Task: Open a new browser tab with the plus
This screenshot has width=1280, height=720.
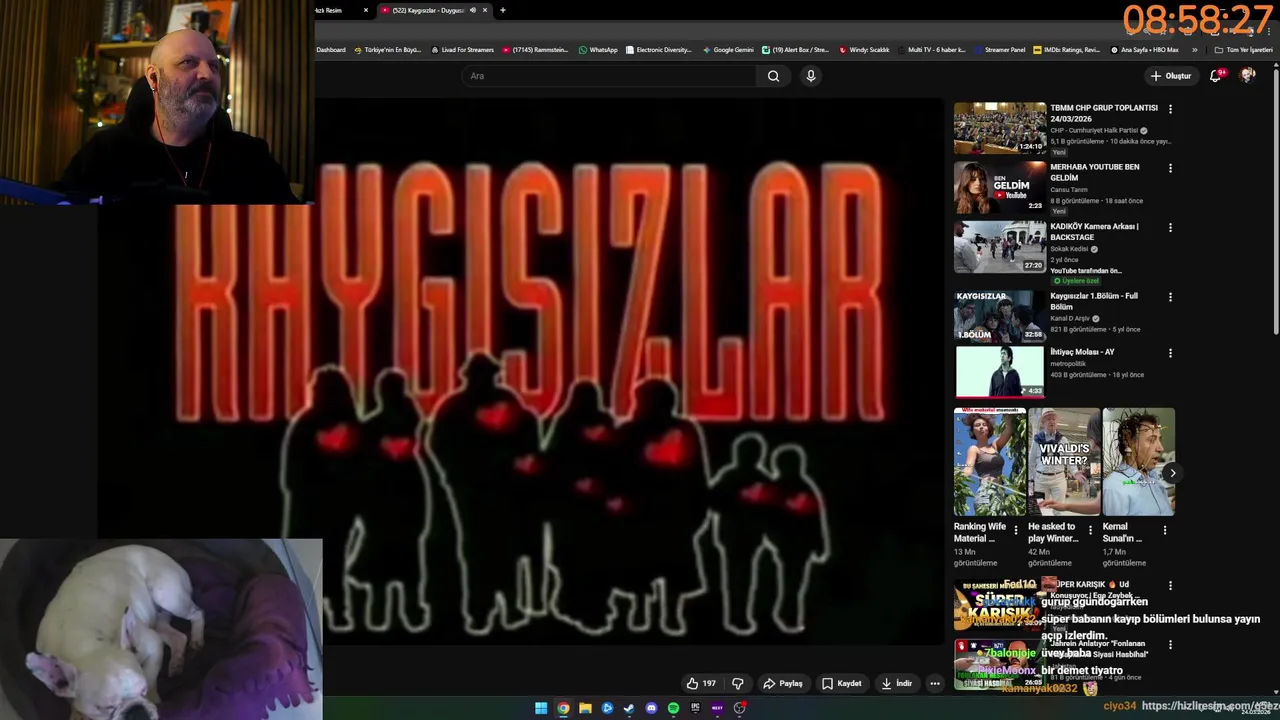Action: point(503,10)
